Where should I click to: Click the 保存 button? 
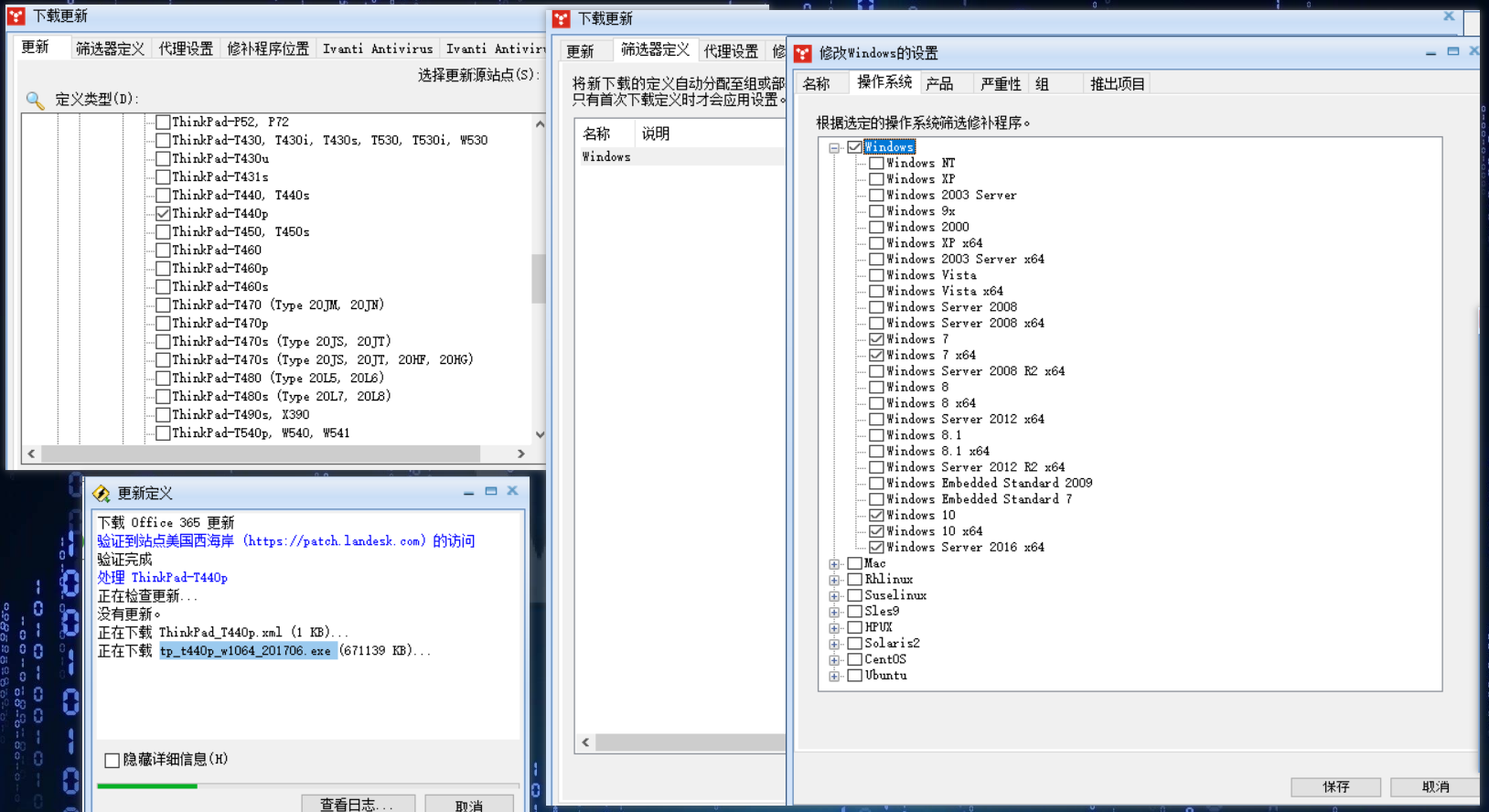click(x=1335, y=786)
